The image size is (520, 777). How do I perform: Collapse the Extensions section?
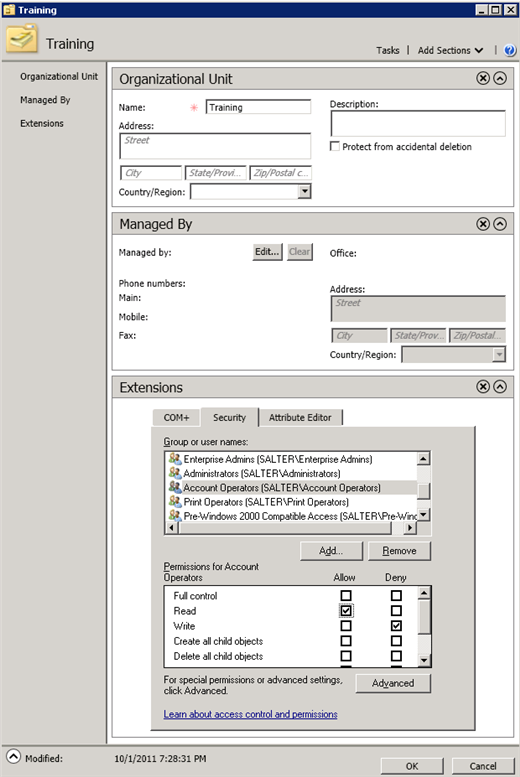point(500,387)
